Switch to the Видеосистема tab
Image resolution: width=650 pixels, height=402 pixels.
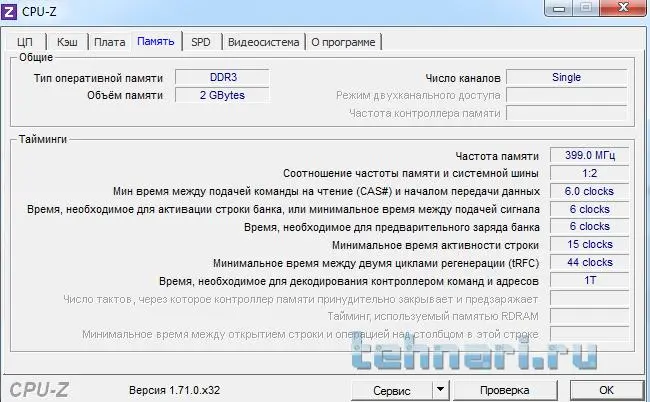tap(264, 42)
